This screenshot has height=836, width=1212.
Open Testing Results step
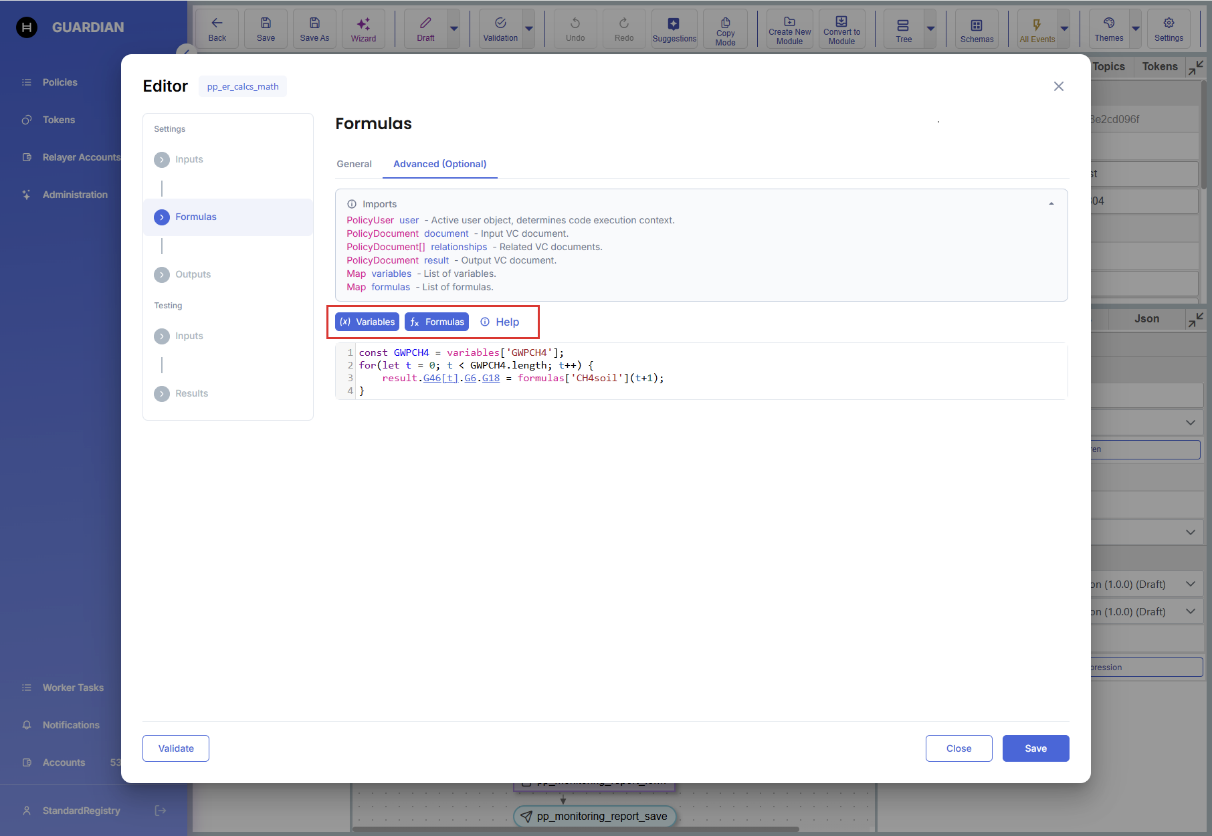point(191,393)
